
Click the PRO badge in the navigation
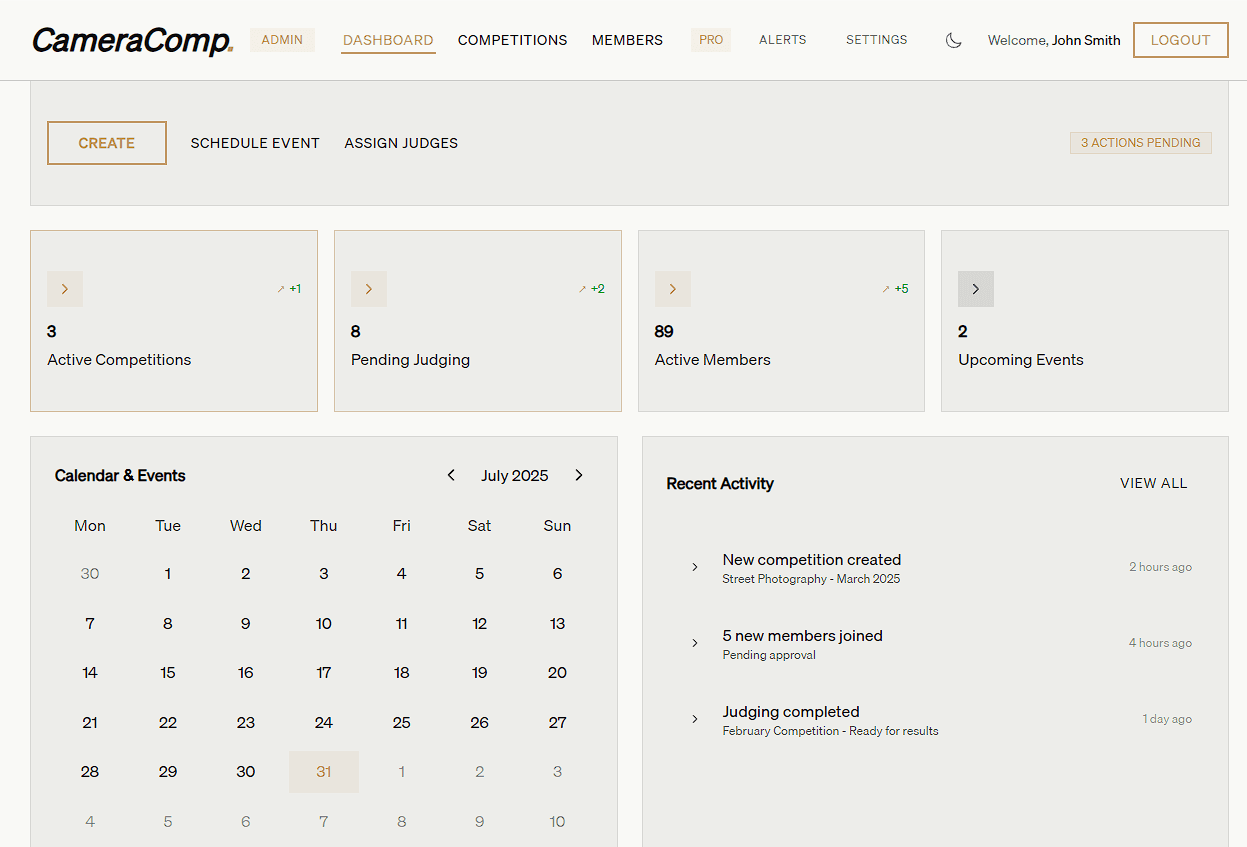click(710, 40)
